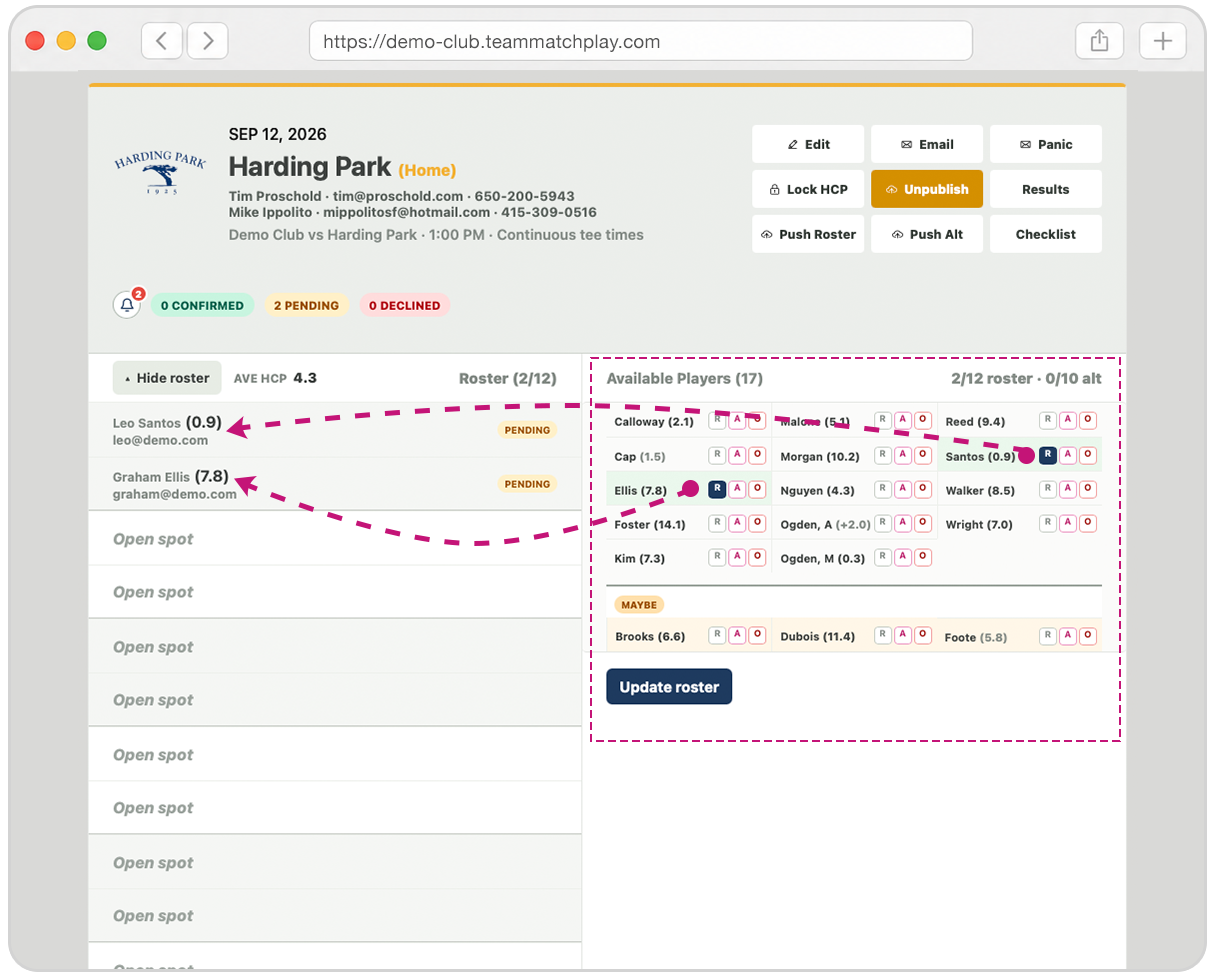Toggle off R for Ellis (7.8)
Image resolution: width=1214 pixels, height=976 pixels.
tap(717, 489)
